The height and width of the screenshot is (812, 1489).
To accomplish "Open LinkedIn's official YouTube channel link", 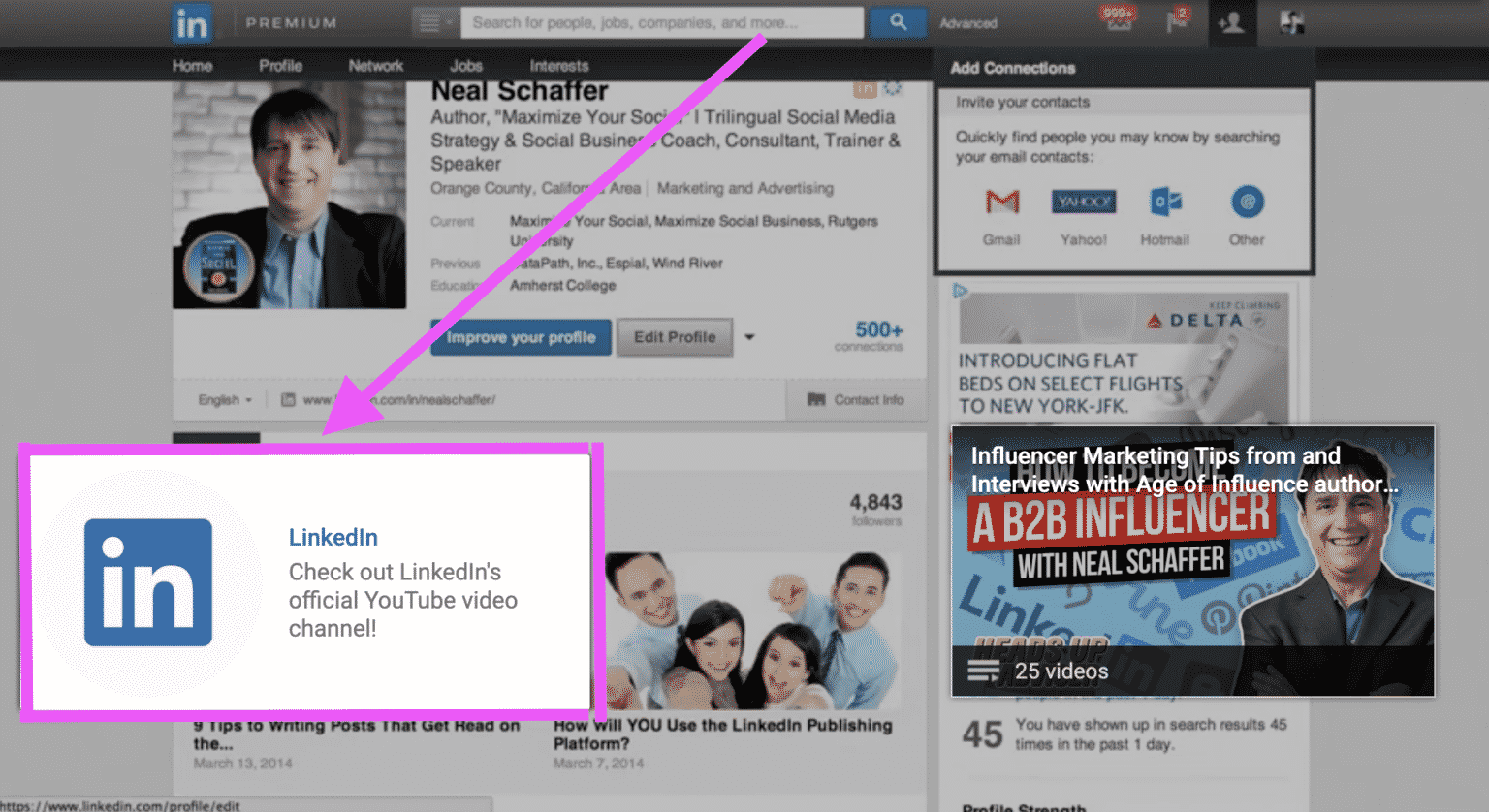I will [x=333, y=537].
